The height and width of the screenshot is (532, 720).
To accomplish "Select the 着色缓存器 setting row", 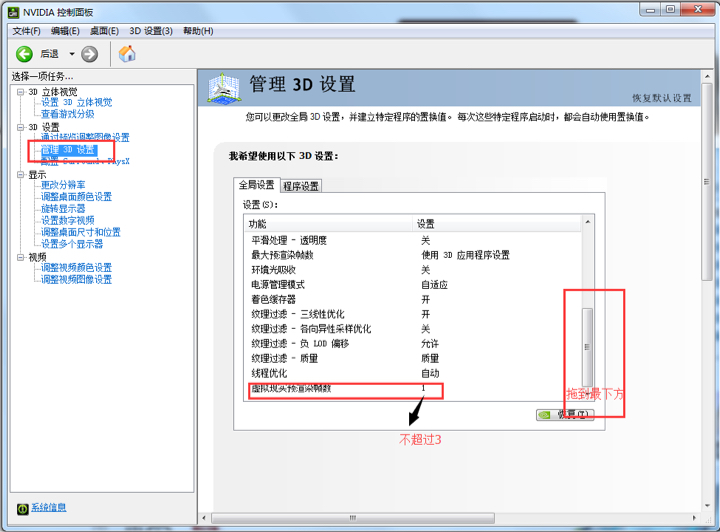I will click(x=413, y=299).
